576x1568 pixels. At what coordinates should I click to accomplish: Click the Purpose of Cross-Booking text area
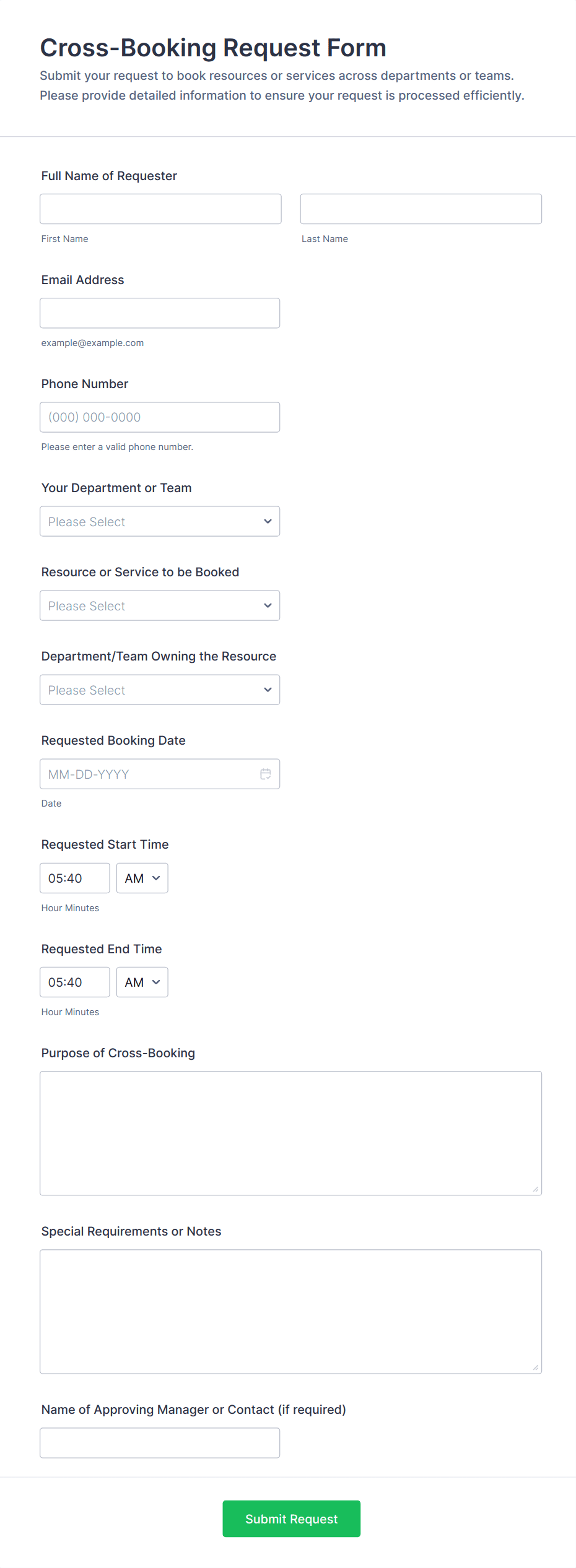click(290, 1133)
